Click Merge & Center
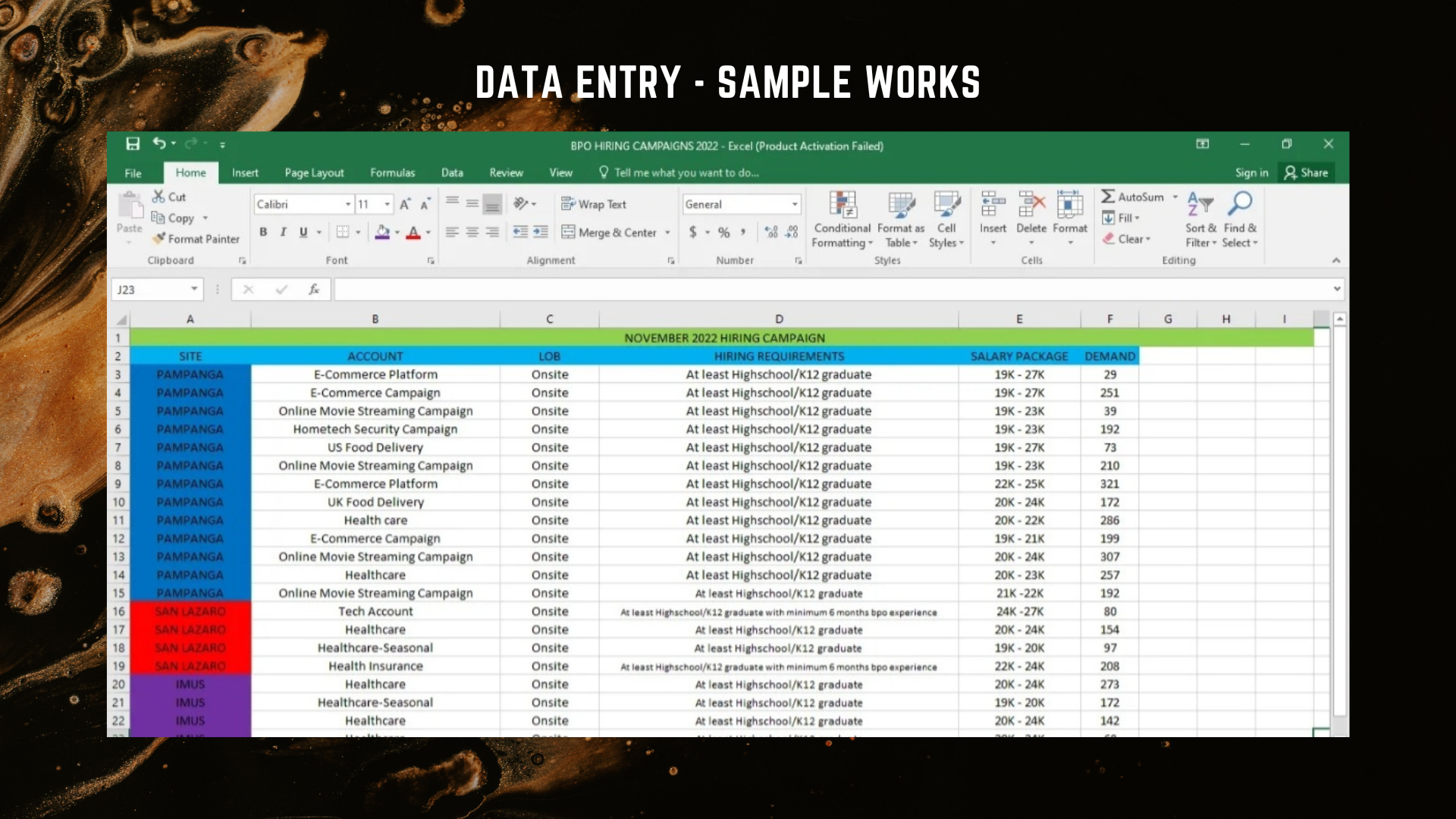This screenshot has height=819, width=1456. click(x=610, y=232)
